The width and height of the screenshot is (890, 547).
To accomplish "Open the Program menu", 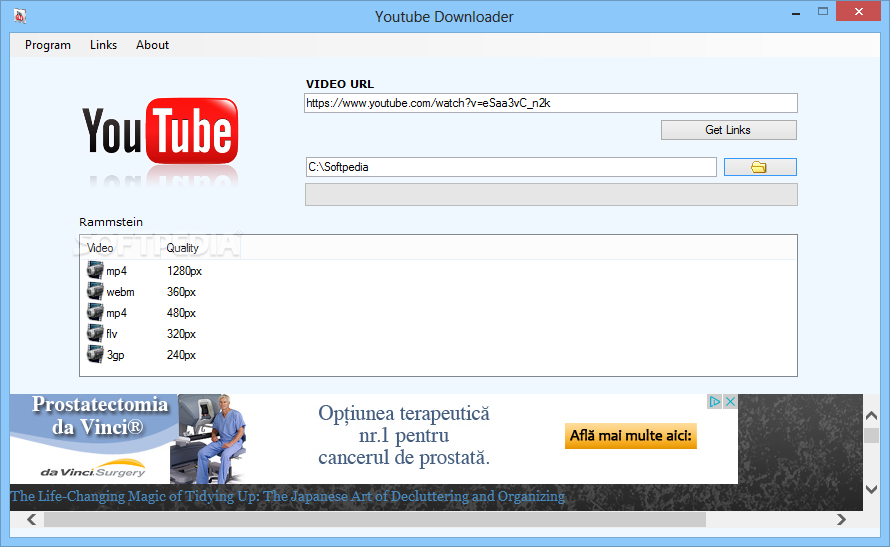I will [x=48, y=45].
